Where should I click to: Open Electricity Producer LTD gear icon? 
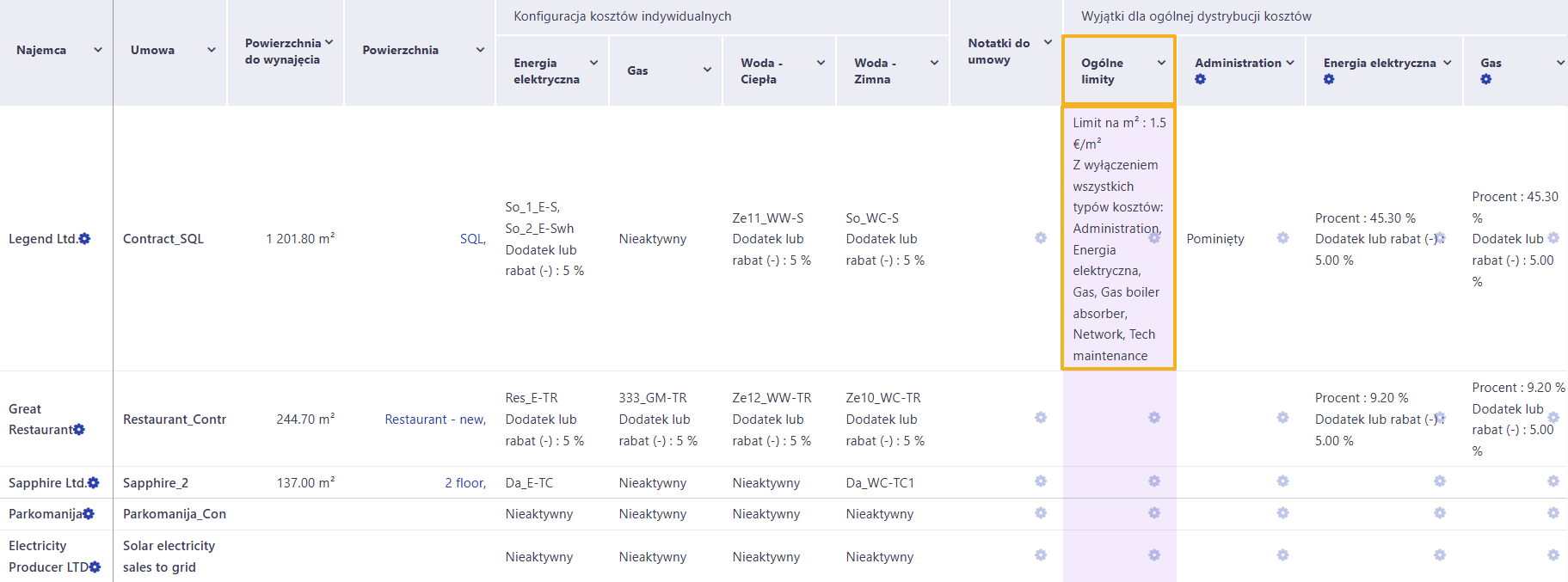coord(95,567)
